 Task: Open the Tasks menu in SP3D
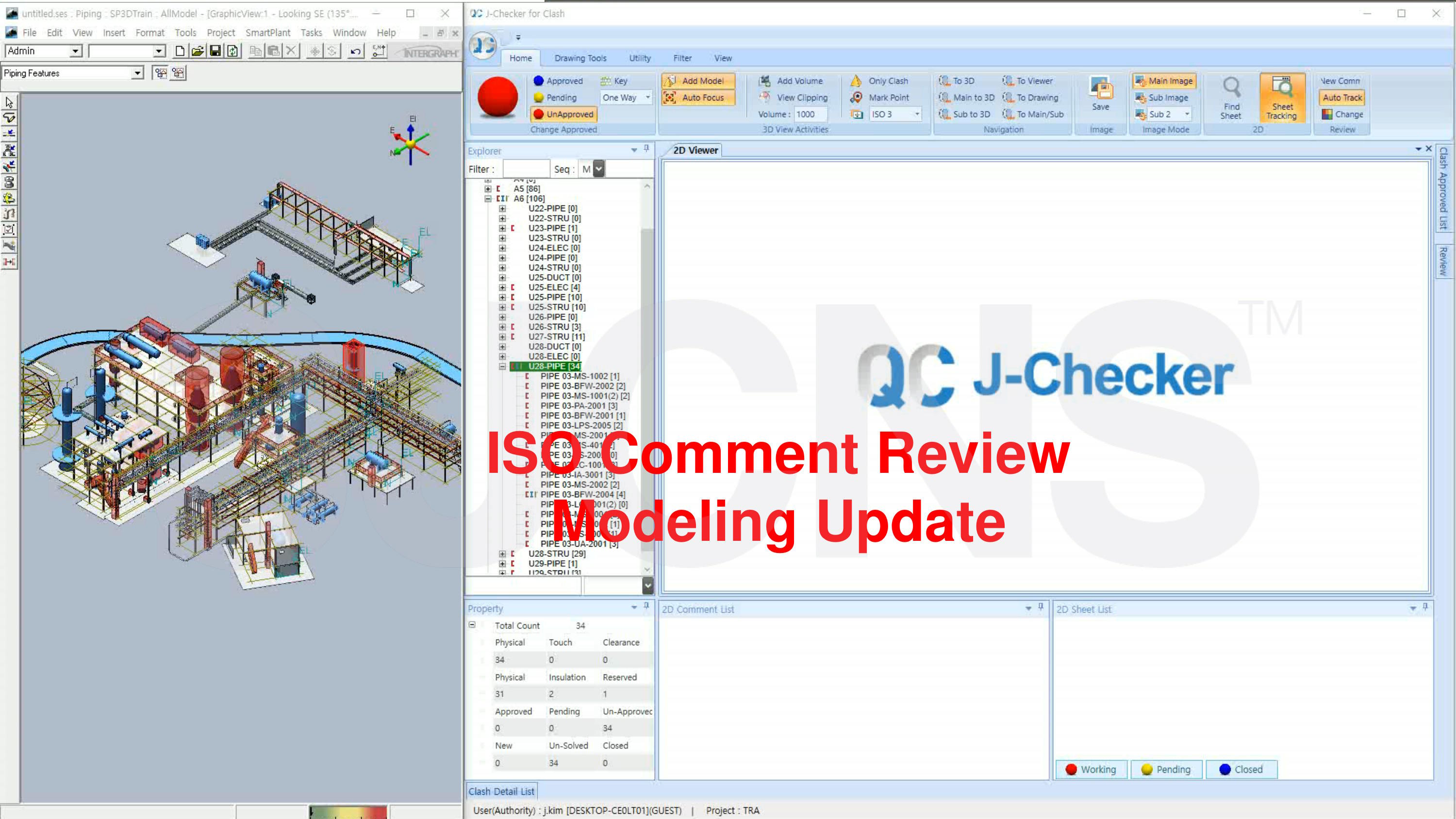point(311,33)
